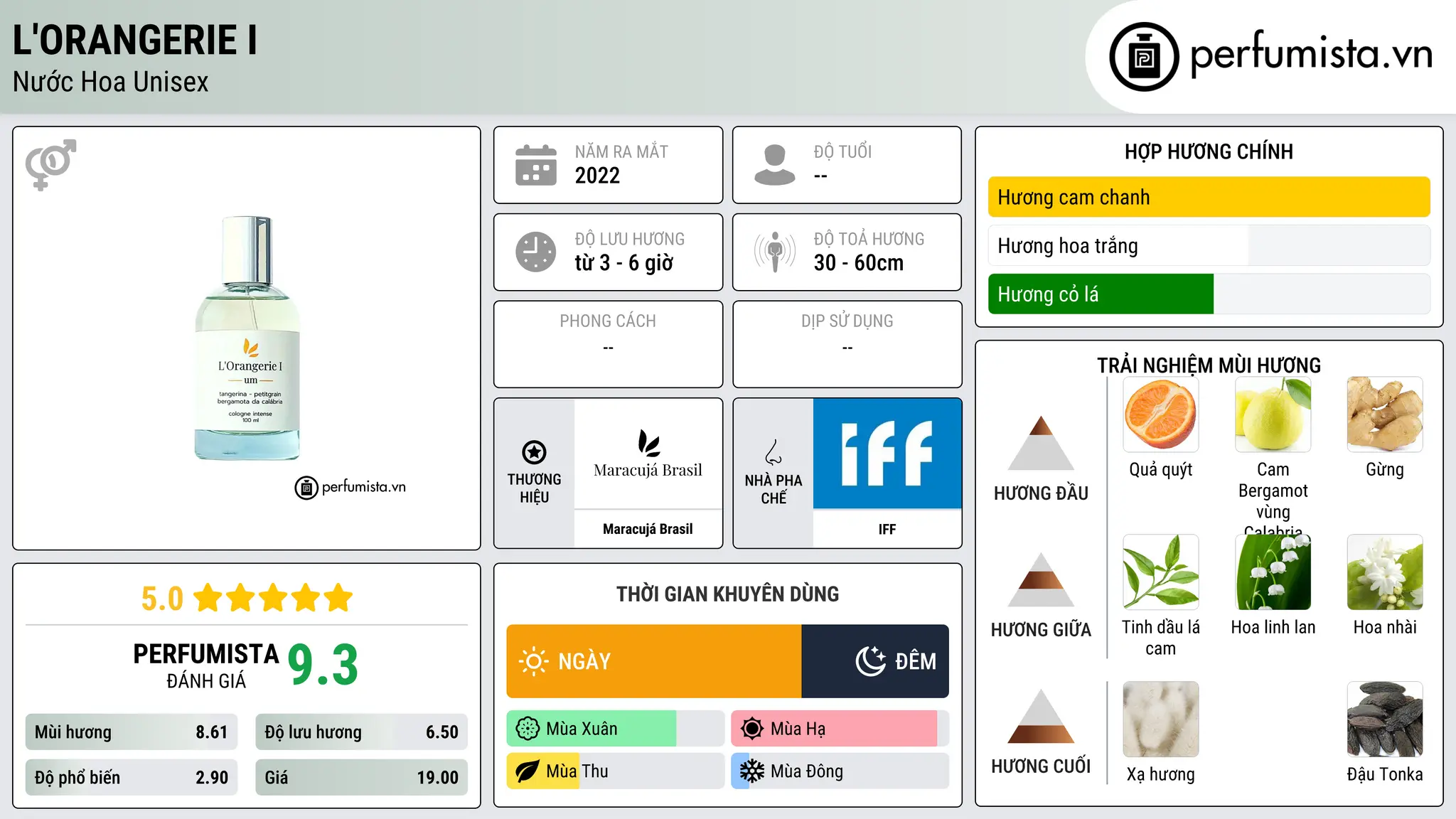Click the Độ lưu hương 6.50 score row

coord(361,732)
